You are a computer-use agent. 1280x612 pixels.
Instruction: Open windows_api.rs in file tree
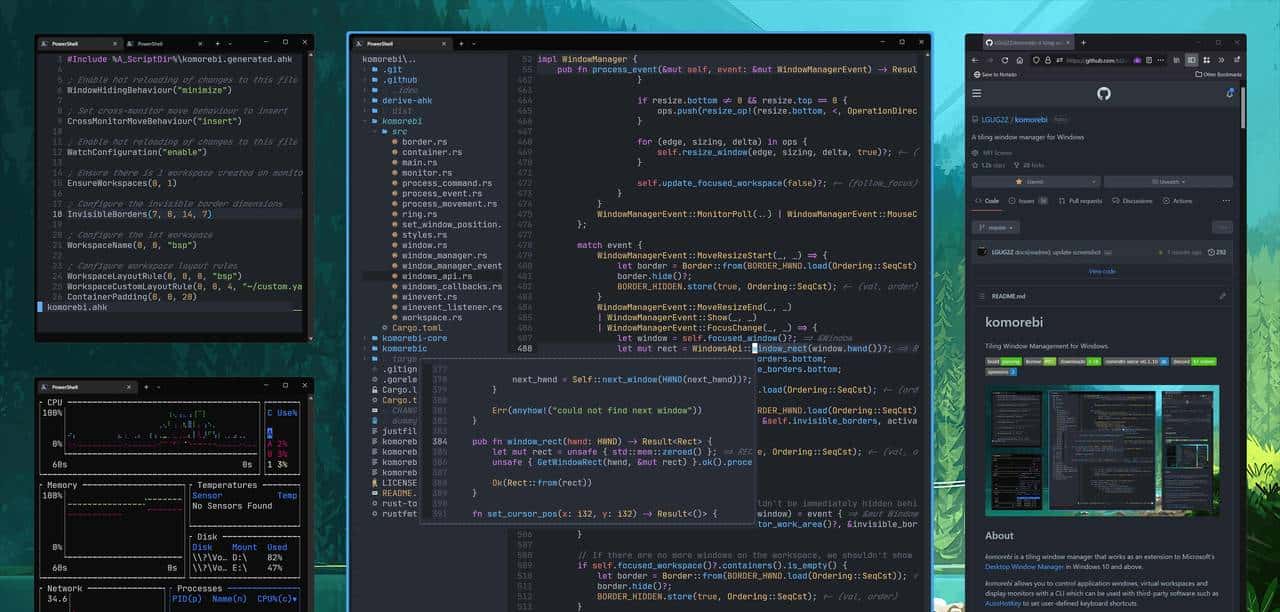point(438,276)
